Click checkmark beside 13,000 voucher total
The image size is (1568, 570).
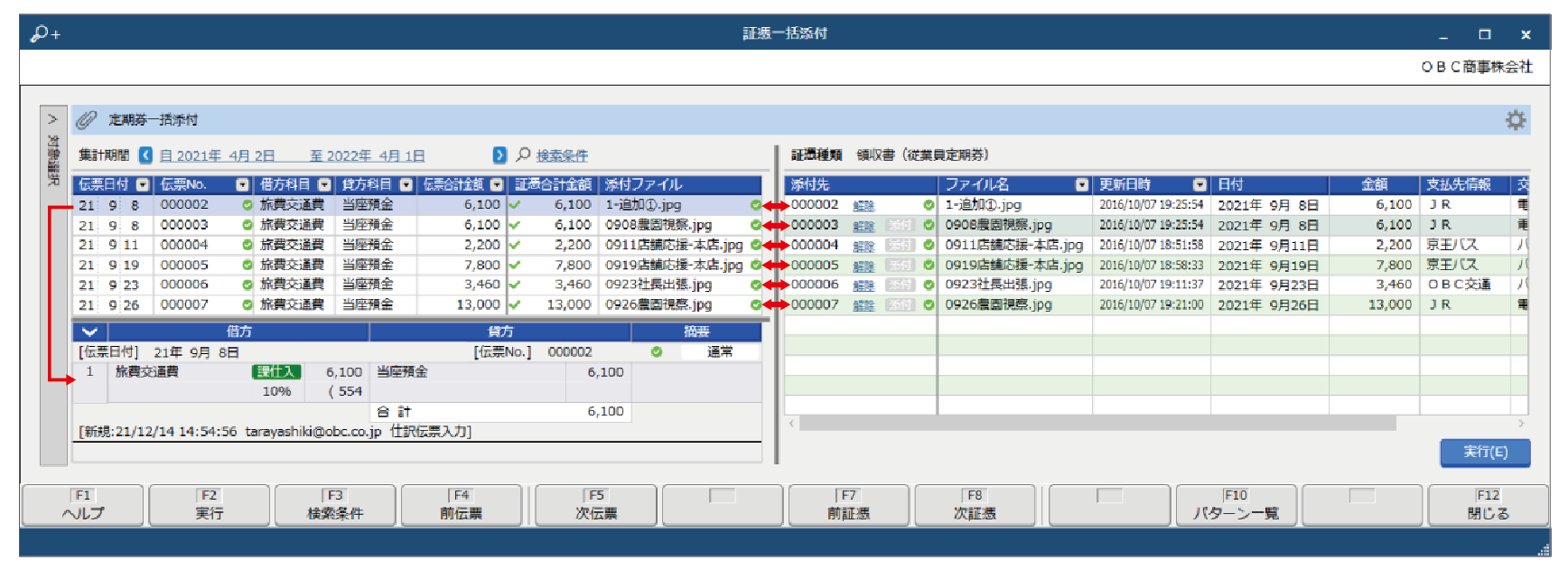coord(515,304)
